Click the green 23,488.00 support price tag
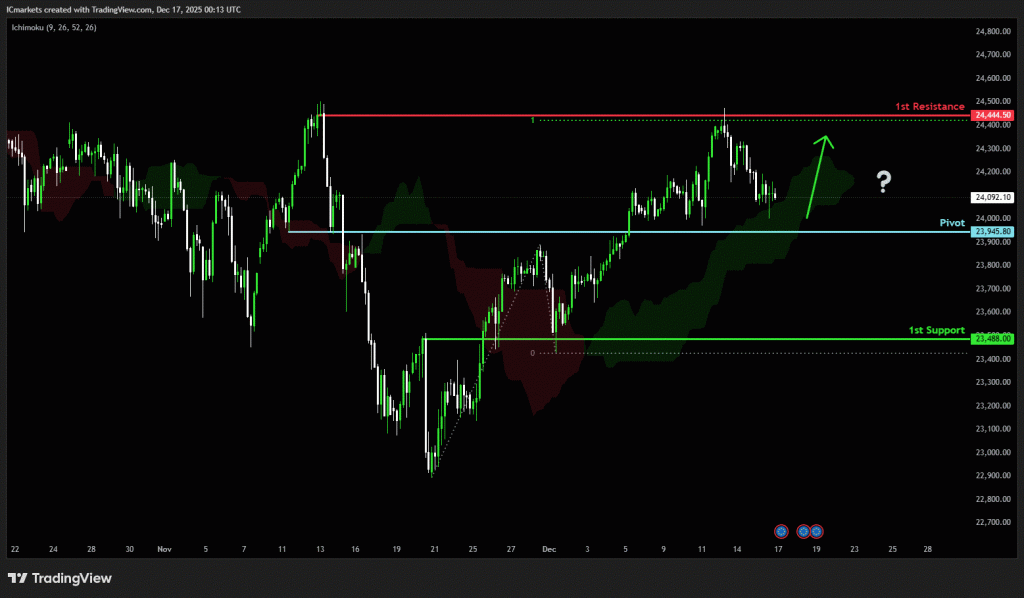This screenshot has width=1024, height=598. (993, 339)
